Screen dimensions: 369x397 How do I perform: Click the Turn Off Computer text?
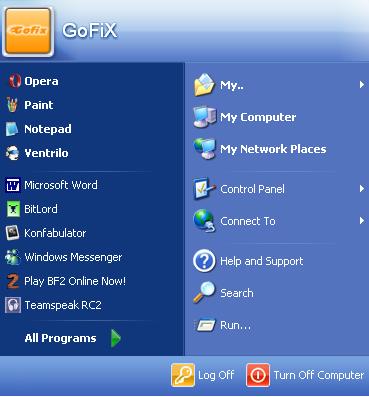pyautogui.click(x=319, y=375)
